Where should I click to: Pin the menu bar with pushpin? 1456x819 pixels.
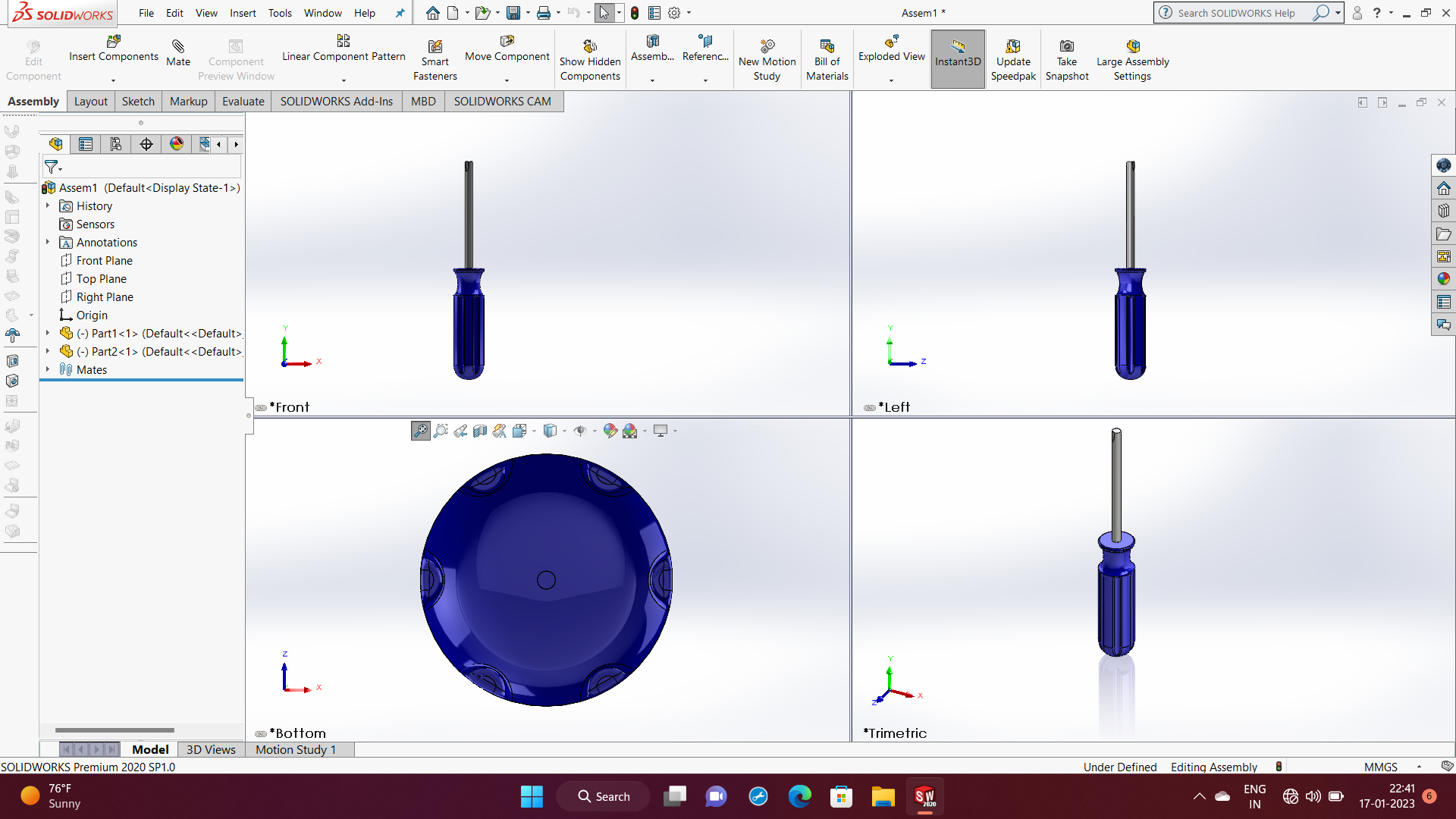point(400,13)
